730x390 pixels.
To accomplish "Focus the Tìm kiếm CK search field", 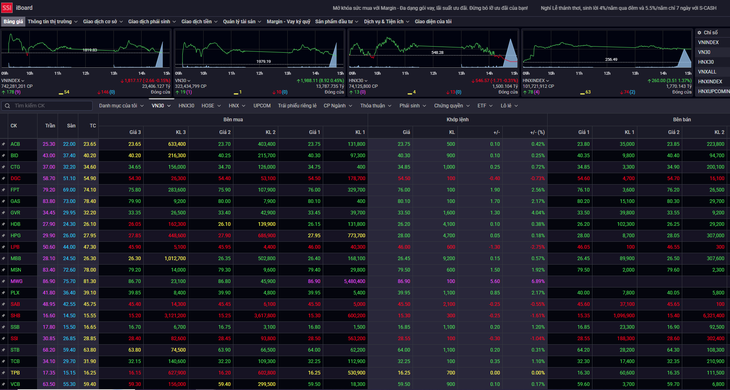I will click(47, 106).
